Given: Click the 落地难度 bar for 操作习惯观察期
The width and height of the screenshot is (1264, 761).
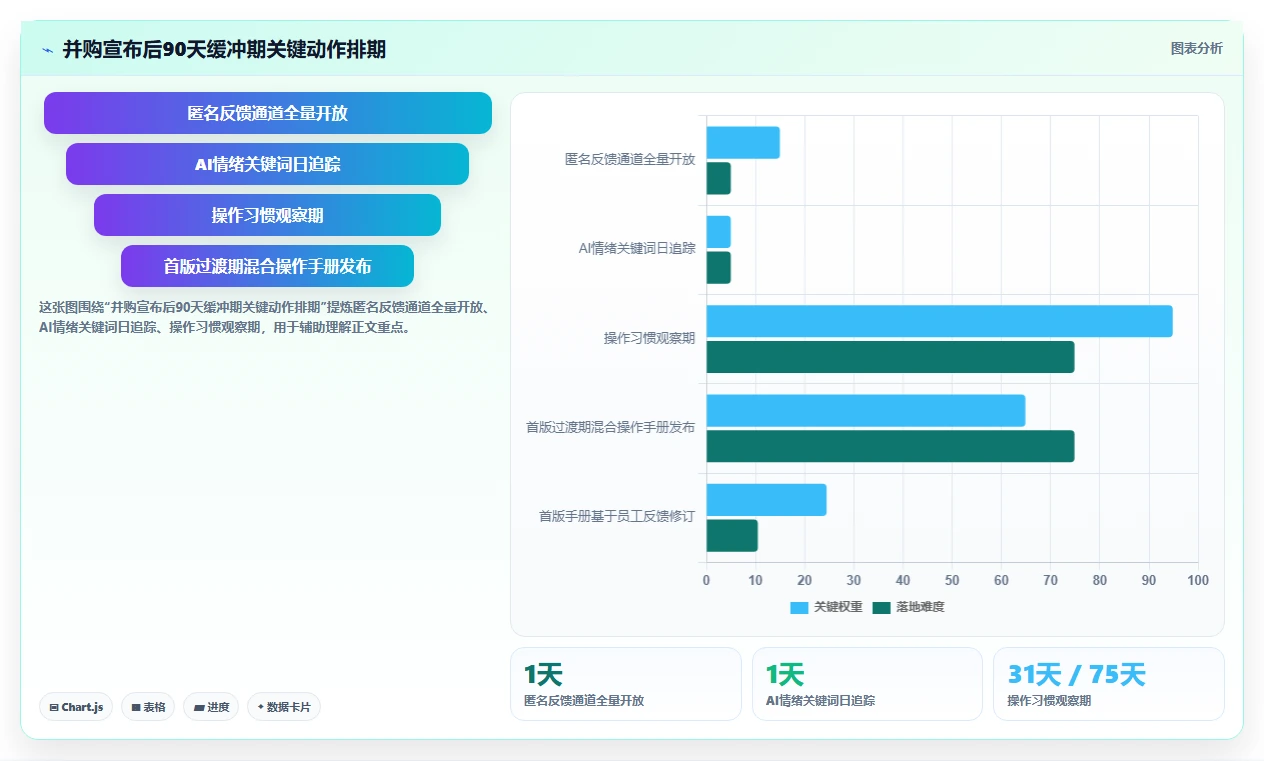Looking at the screenshot, I should coord(890,357).
